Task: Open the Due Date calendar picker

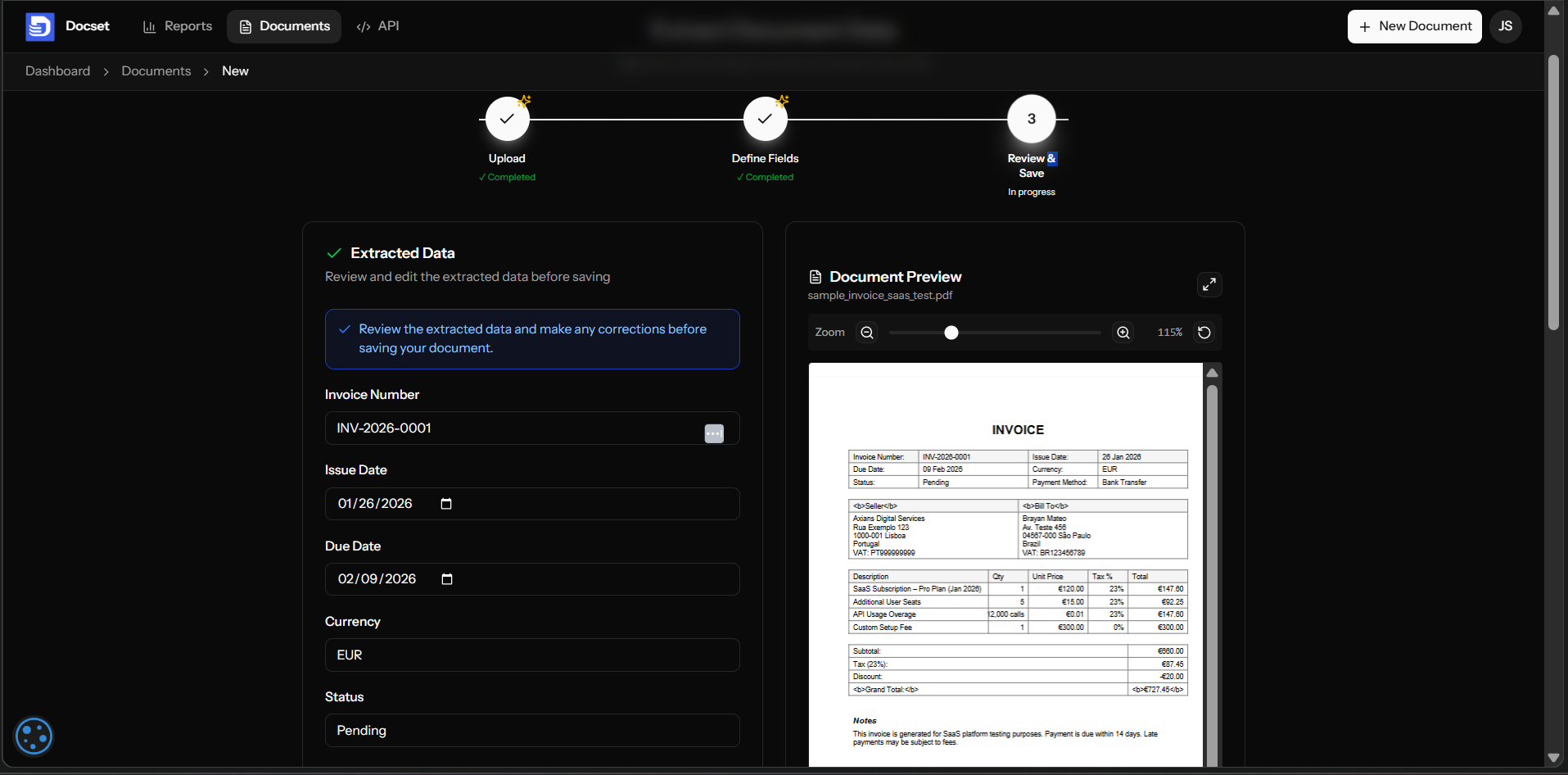Action: pyautogui.click(x=447, y=579)
